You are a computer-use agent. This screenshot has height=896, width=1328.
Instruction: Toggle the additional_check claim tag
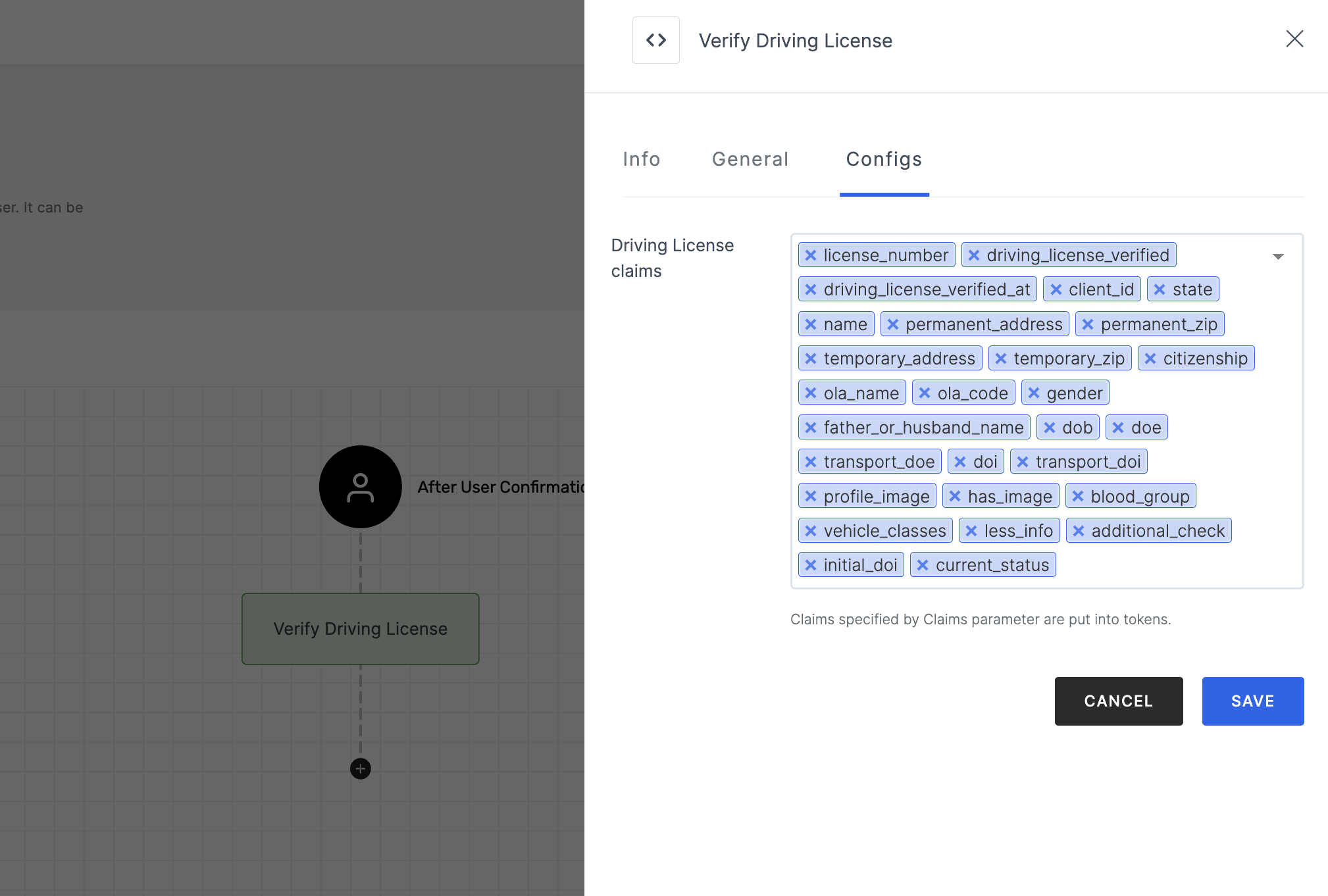coord(1080,531)
